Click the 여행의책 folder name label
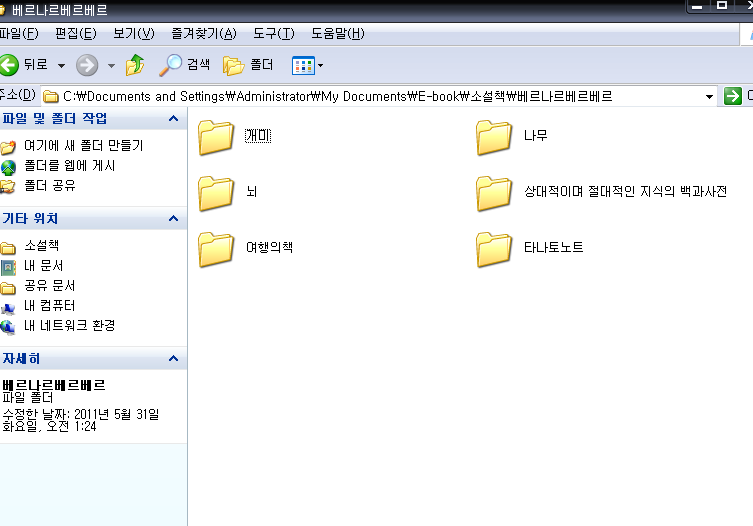Viewport: 753px width, 526px height. pyautogui.click(x=269, y=247)
